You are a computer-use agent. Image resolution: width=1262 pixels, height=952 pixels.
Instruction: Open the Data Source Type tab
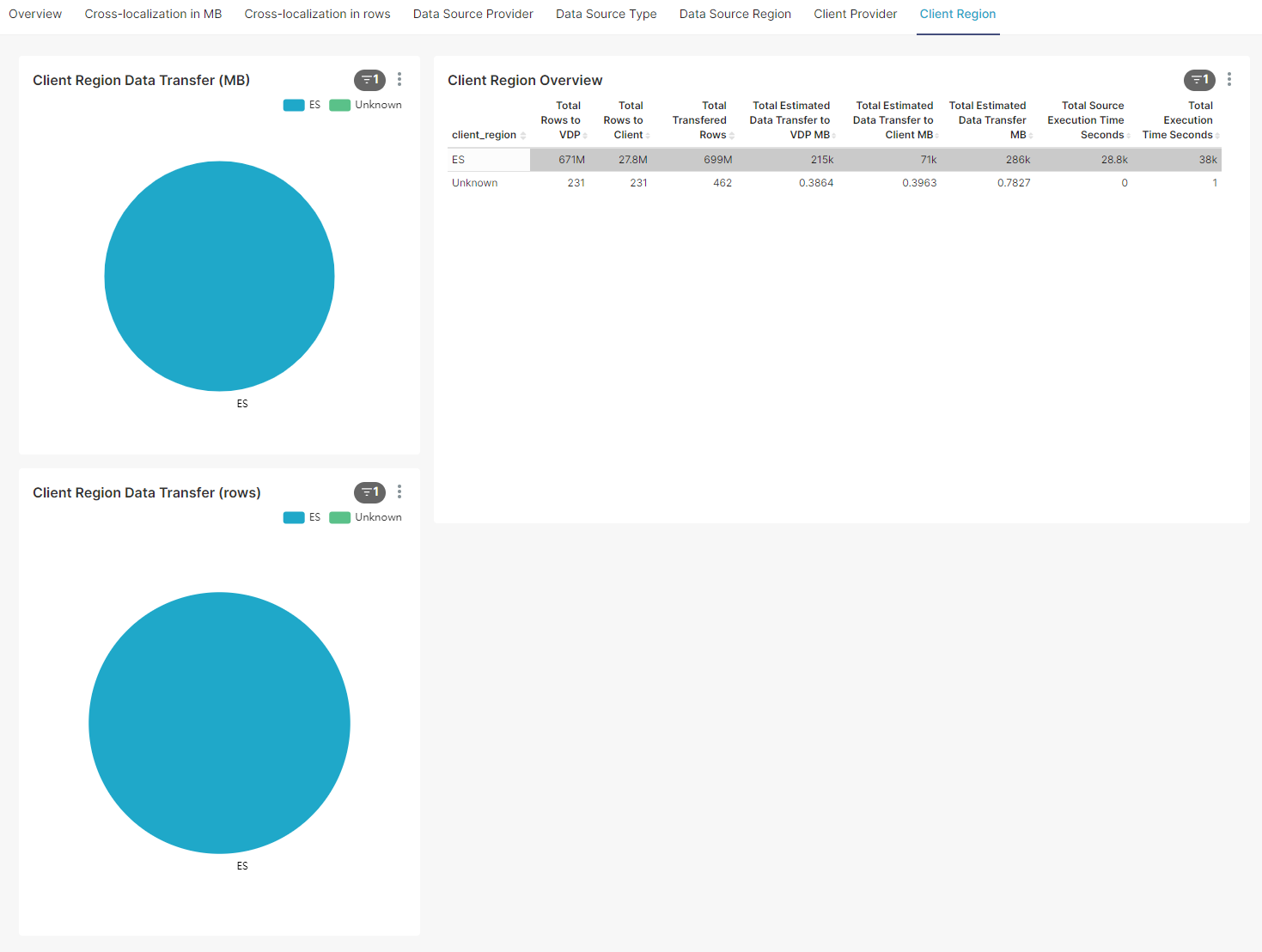click(x=606, y=14)
